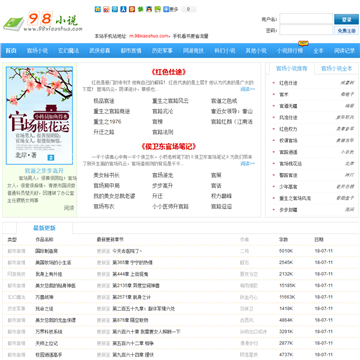Open featured title 《侯卫东官场笔记》

168,146
